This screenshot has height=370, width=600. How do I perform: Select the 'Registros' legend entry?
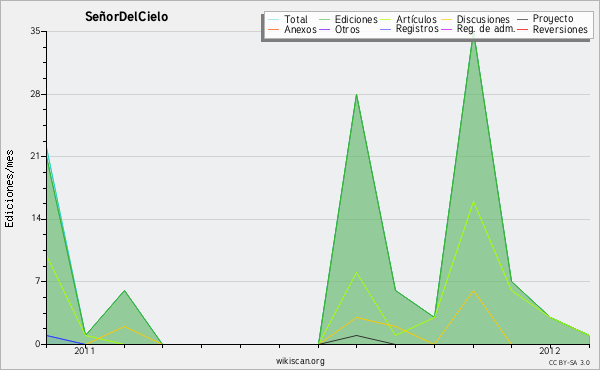(x=417, y=29)
